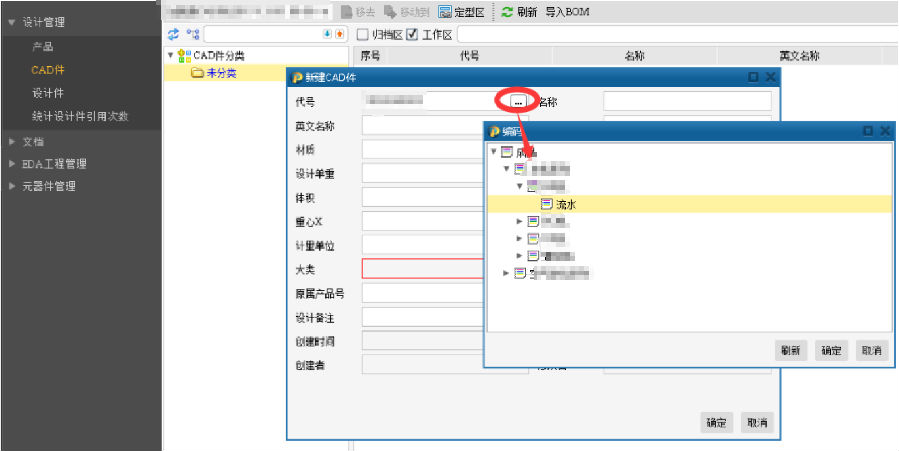The height and width of the screenshot is (451, 899).
Task: Untick the 工作区 checkbox
Action: [x=412, y=35]
